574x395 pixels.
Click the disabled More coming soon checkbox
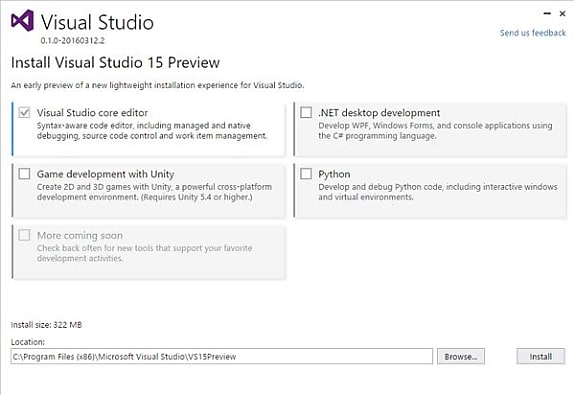pyautogui.click(x=24, y=235)
